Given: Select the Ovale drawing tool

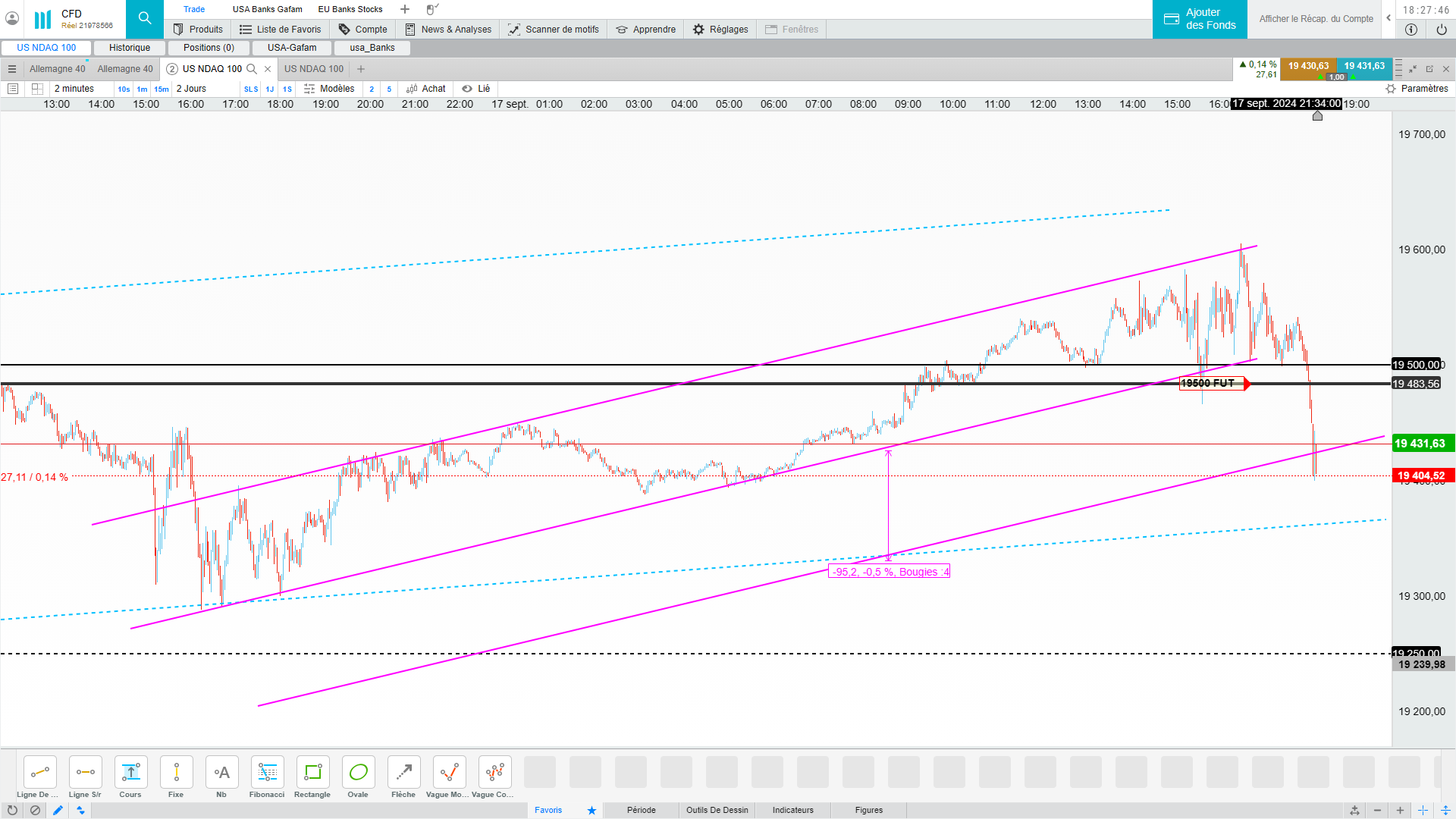Looking at the screenshot, I should click(x=358, y=773).
